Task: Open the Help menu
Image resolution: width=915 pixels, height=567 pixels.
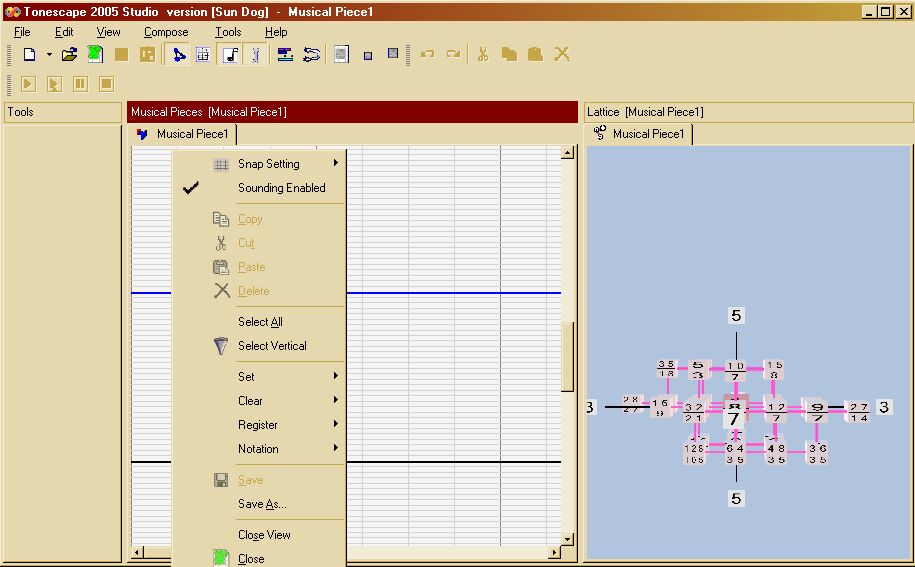Action: coord(276,32)
